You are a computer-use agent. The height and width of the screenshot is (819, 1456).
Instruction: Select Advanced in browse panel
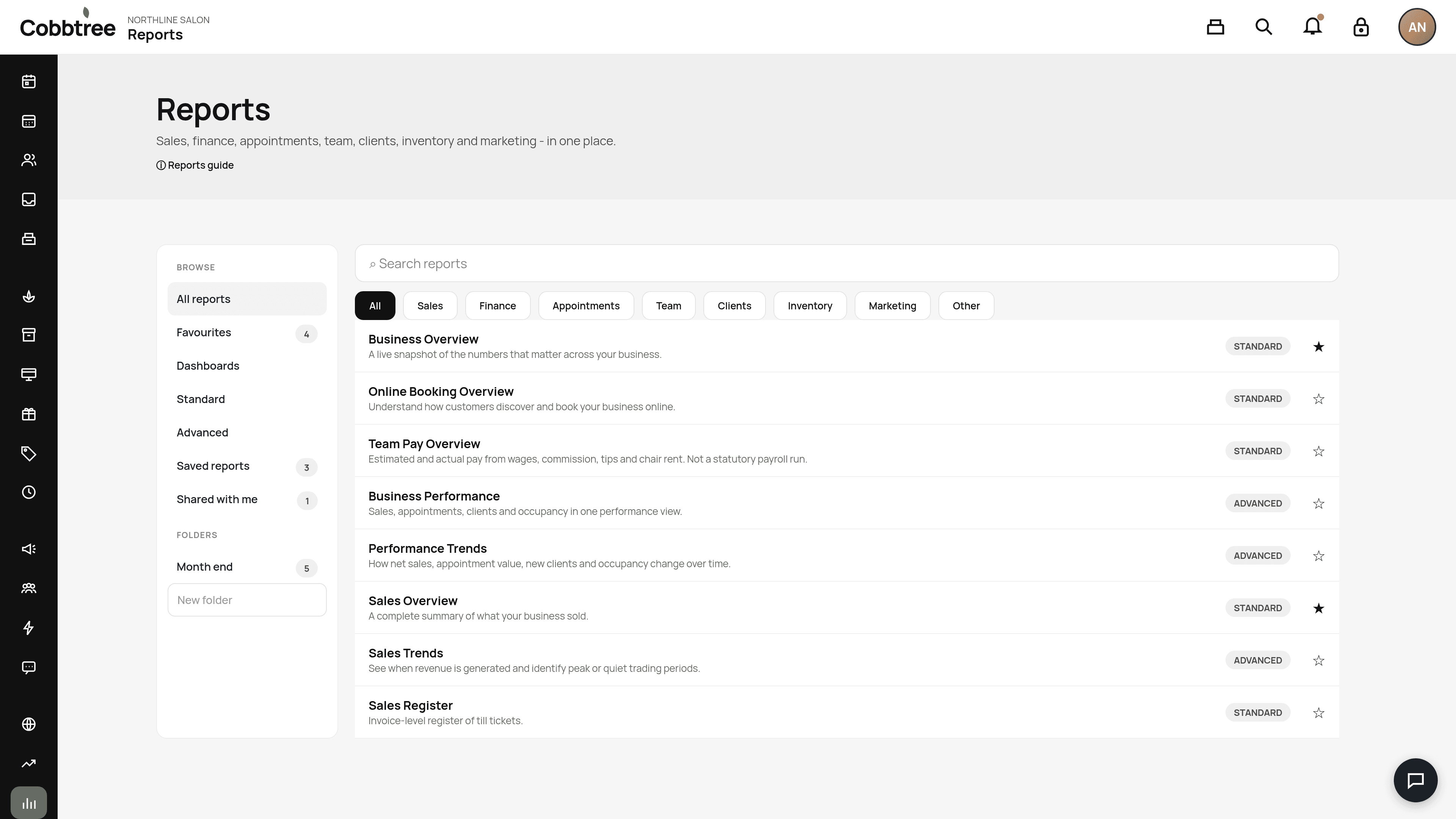pyautogui.click(x=247, y=432)
